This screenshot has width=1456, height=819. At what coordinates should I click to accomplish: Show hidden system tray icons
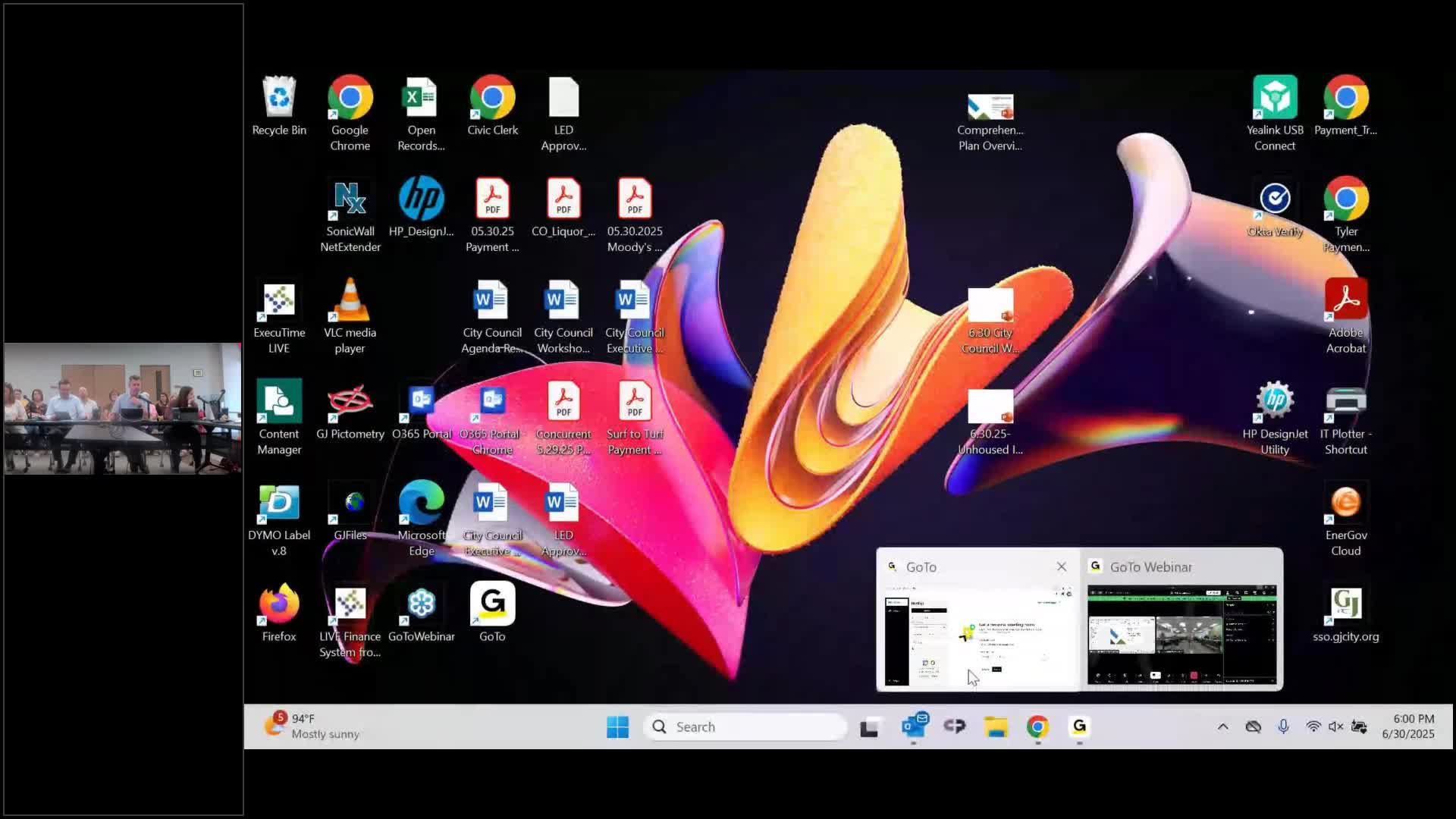pyautogui.click(x=1222, y=726)
